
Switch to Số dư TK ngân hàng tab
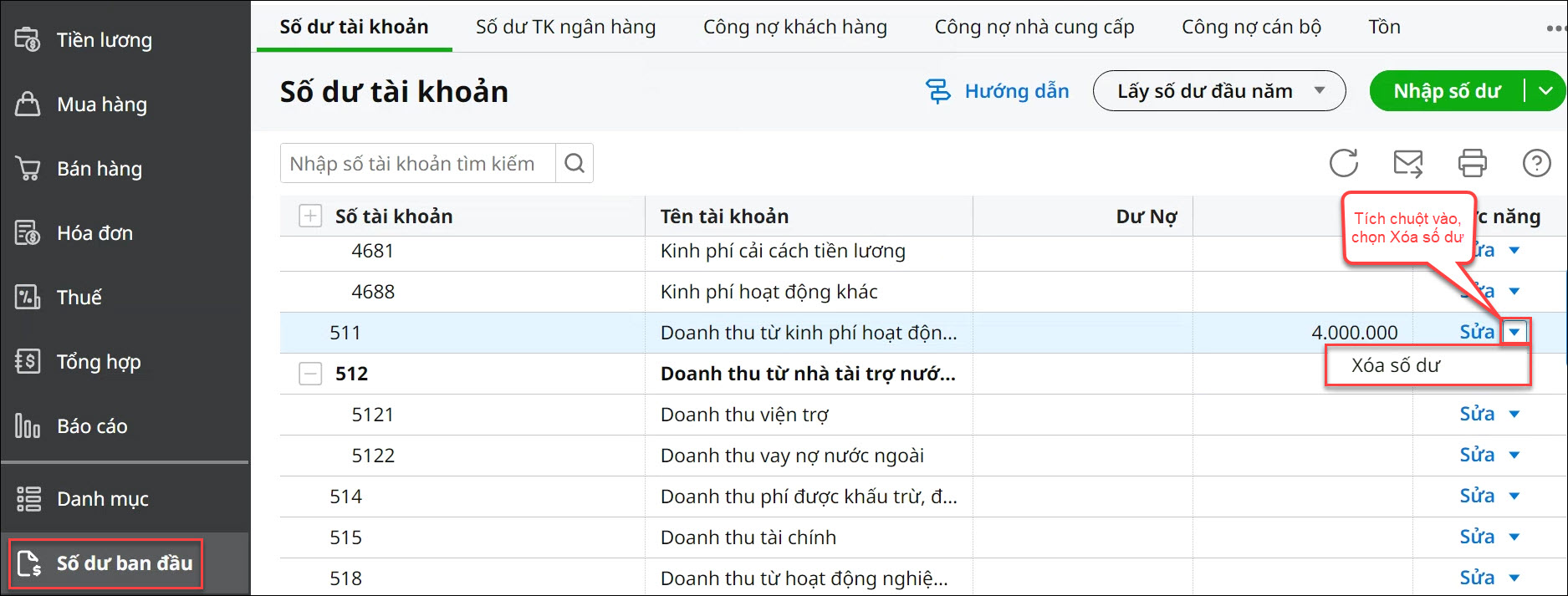565,27
